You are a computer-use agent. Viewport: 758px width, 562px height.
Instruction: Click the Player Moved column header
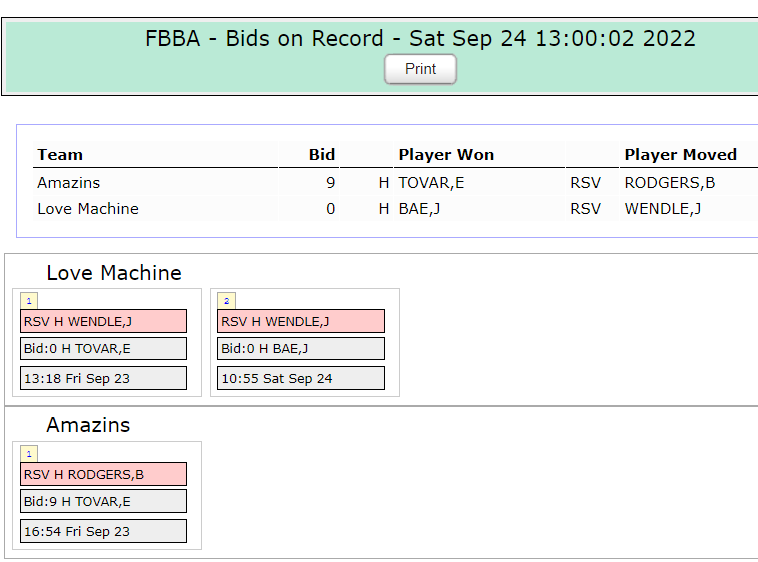[680, 154]
